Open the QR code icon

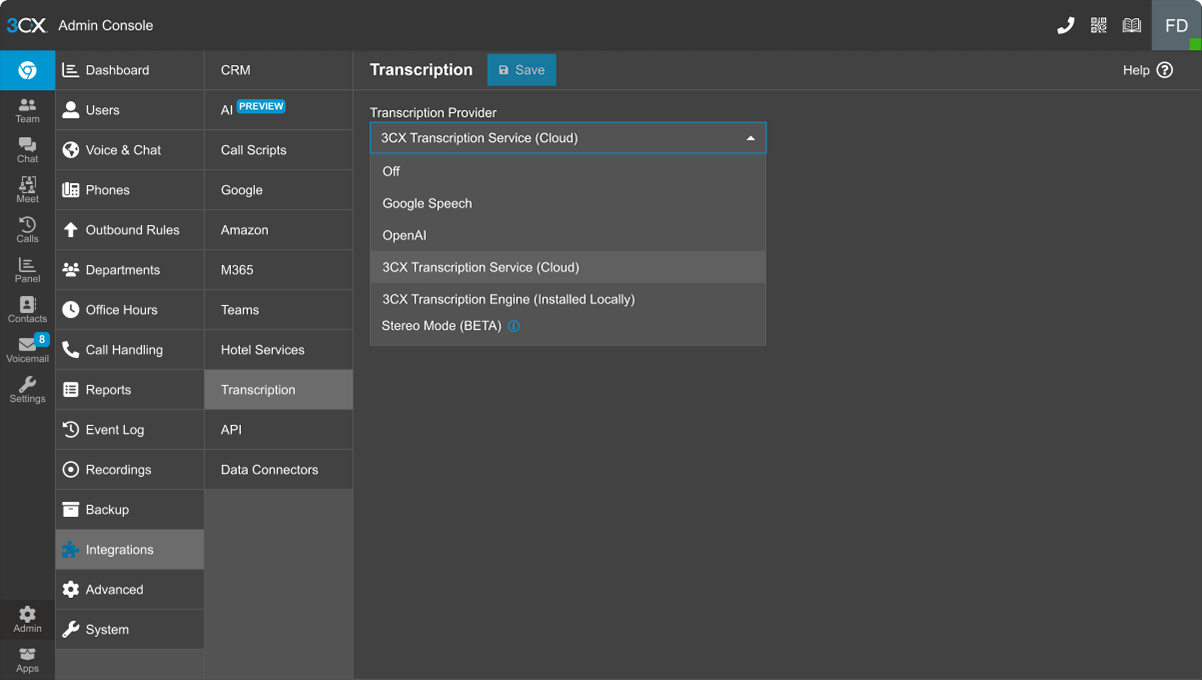click(x=1098, y=26)
